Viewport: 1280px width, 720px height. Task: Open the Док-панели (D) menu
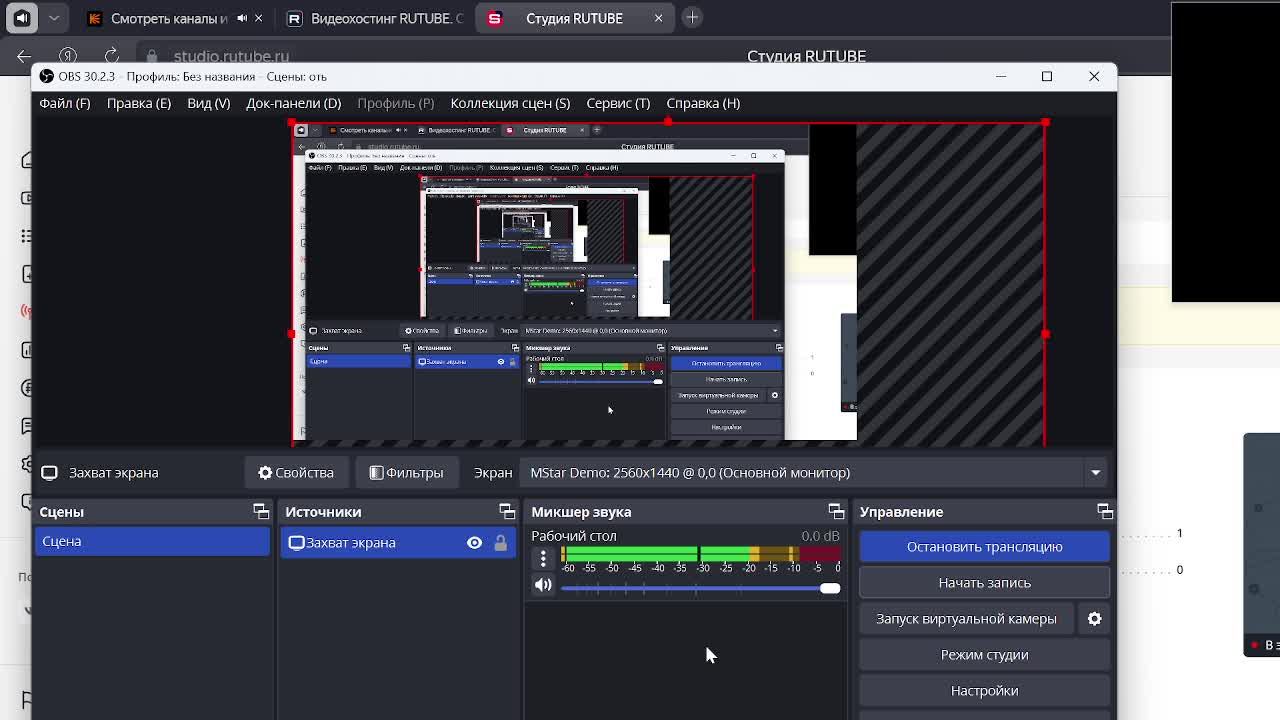tap(293, 103)
